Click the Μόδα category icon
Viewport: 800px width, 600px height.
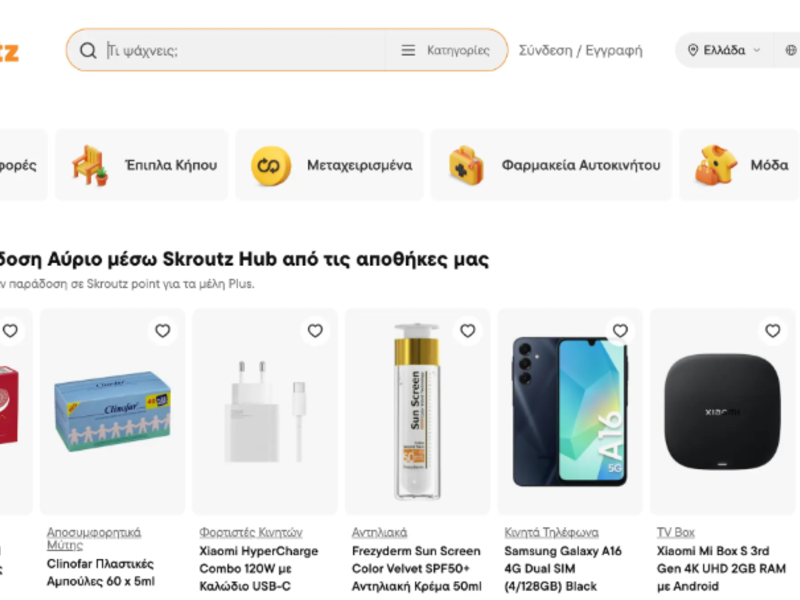click(x=716, y=165)
